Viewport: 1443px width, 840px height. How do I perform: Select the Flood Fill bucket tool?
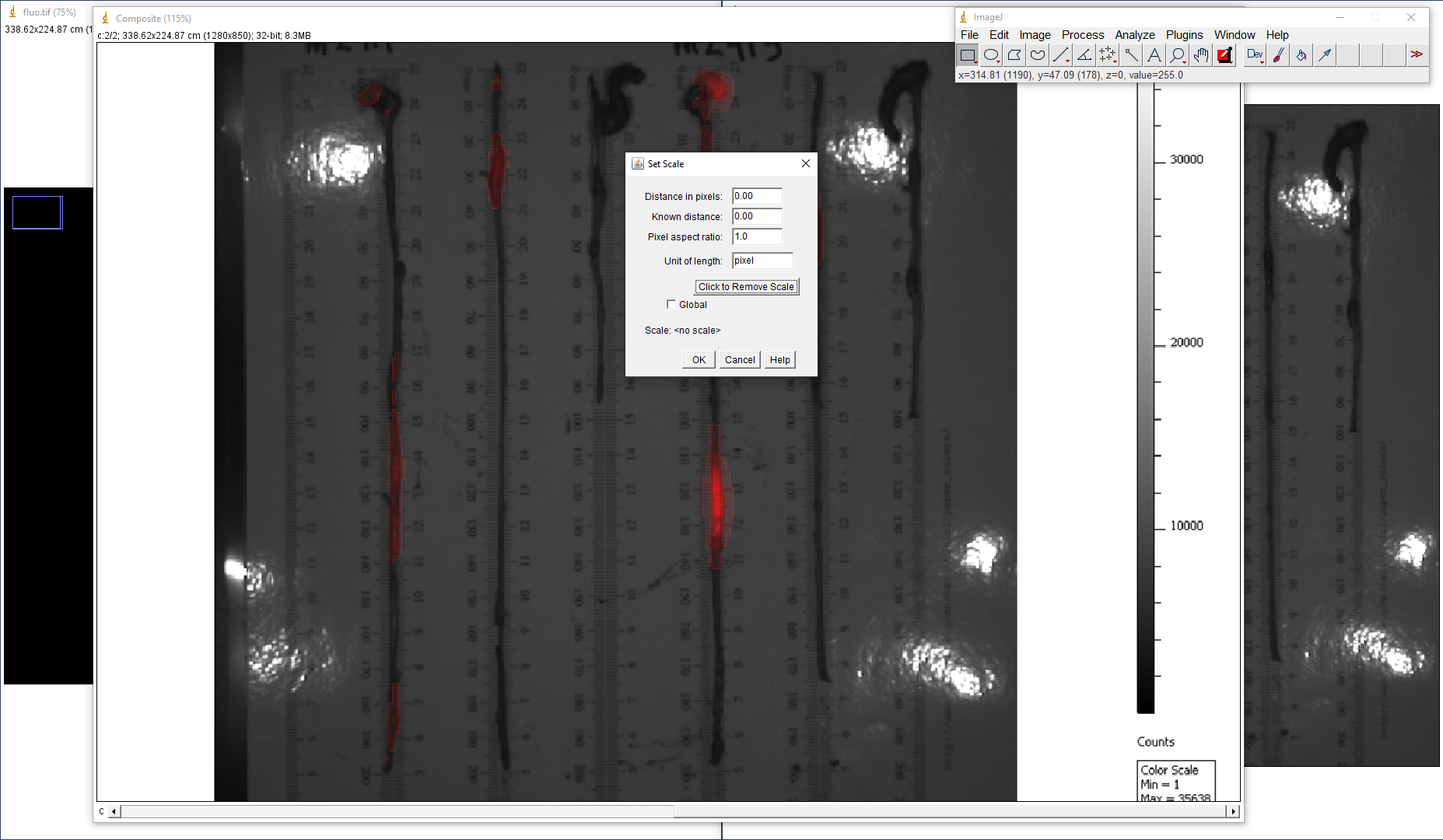1301,55
